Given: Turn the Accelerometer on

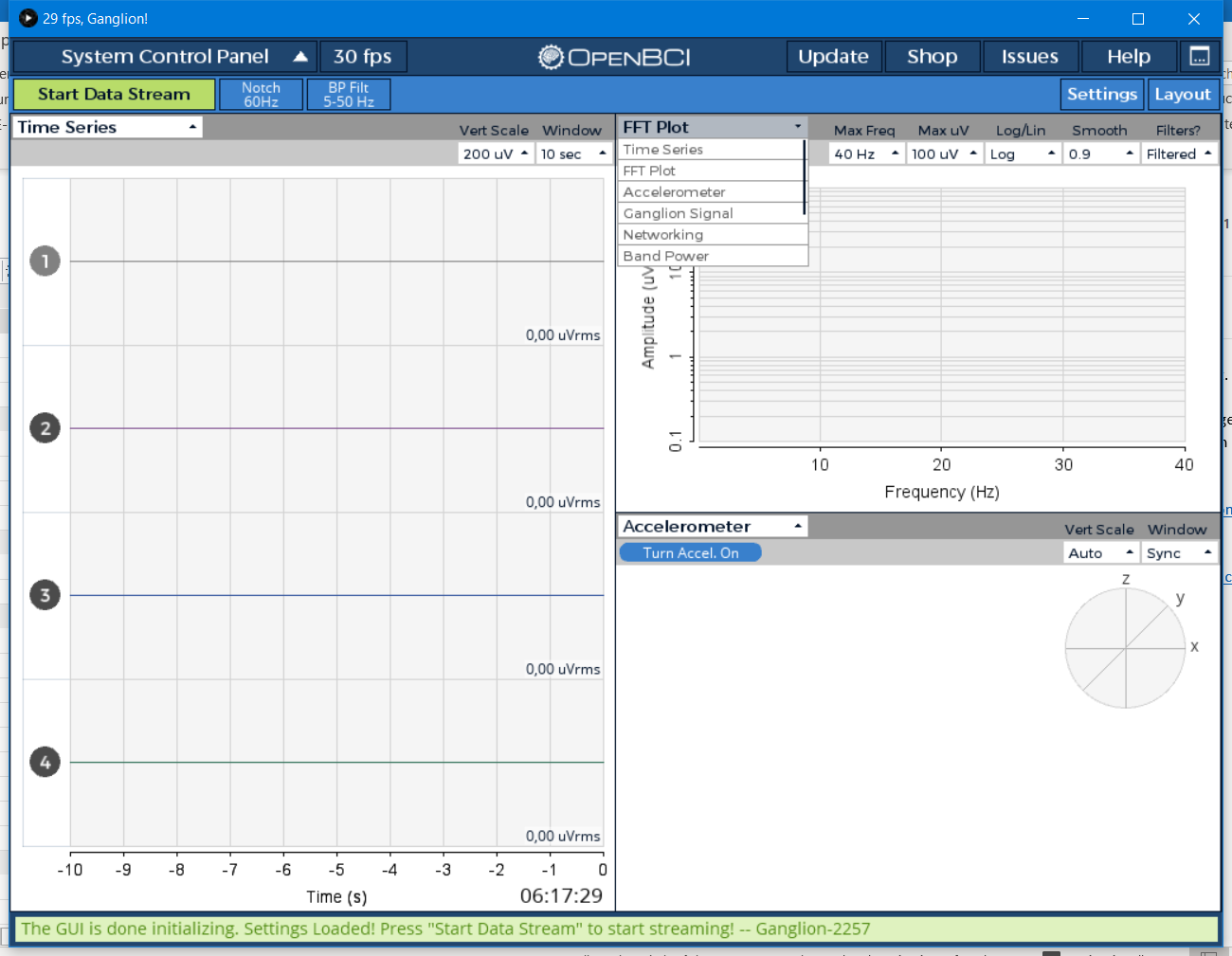Looking at the screenshot, I should click(690, 551).
